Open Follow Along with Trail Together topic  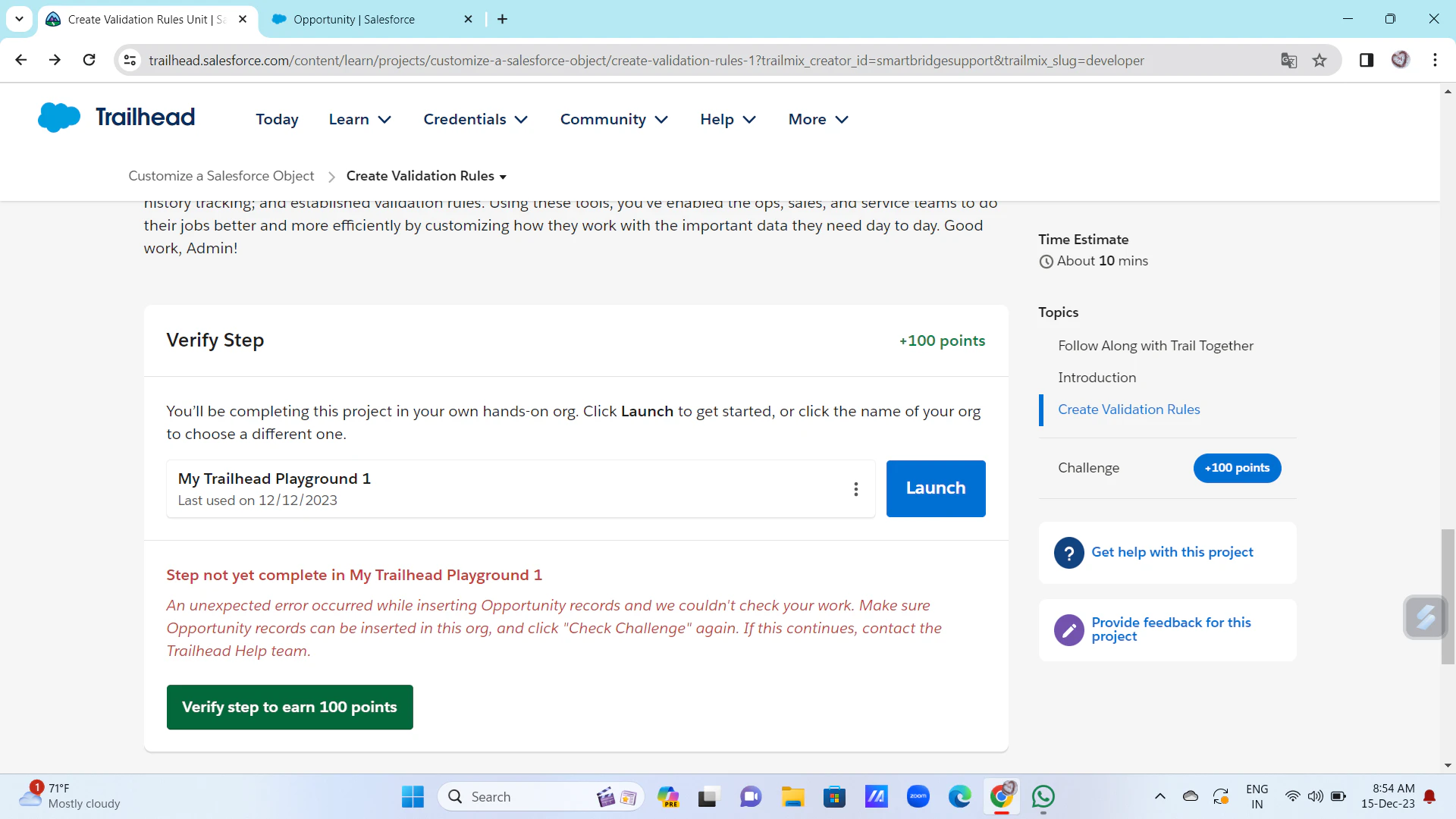[1156, 346]
